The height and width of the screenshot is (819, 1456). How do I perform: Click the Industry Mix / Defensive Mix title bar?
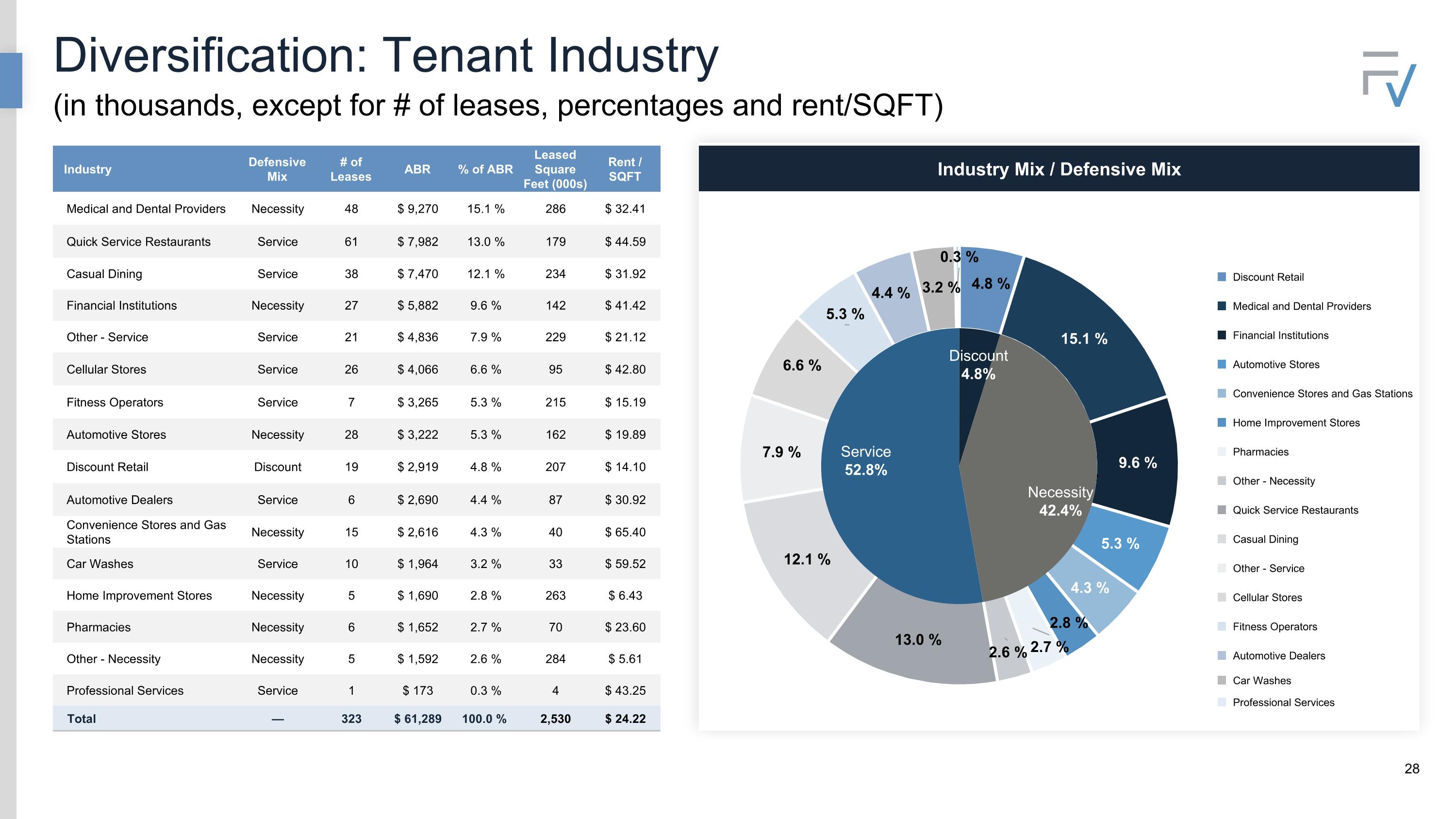[x=1059, y=169]
